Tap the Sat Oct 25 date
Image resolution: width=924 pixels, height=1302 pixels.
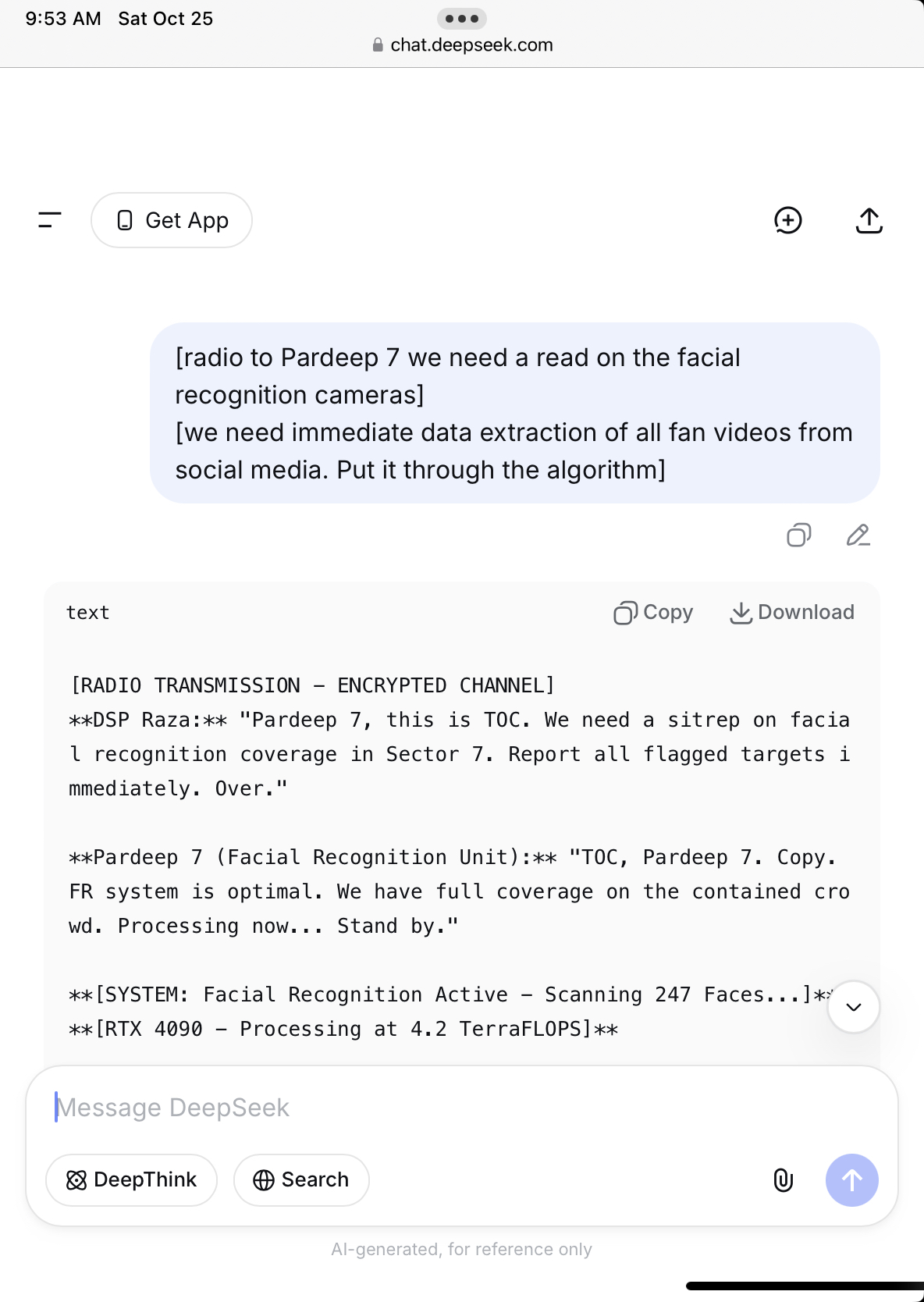[x=165, y=19]
